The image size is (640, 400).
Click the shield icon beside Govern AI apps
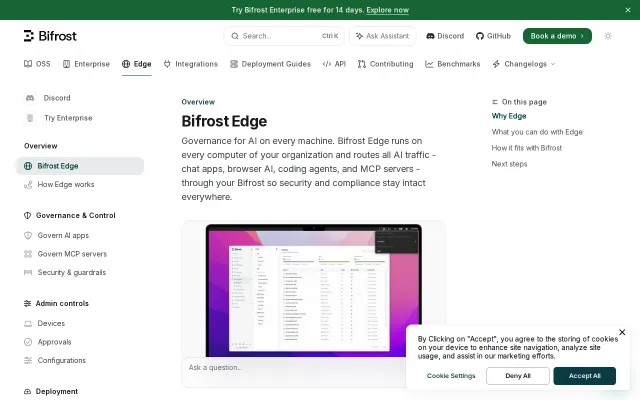pos(28,236)
